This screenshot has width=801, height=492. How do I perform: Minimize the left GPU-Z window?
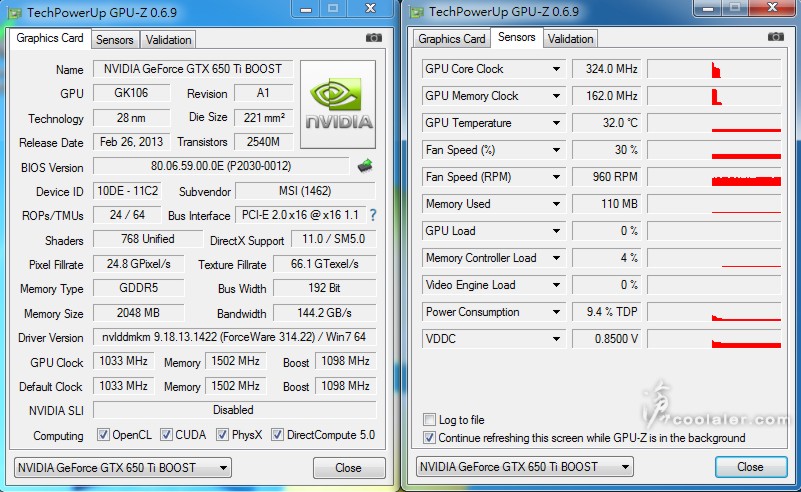305,9
